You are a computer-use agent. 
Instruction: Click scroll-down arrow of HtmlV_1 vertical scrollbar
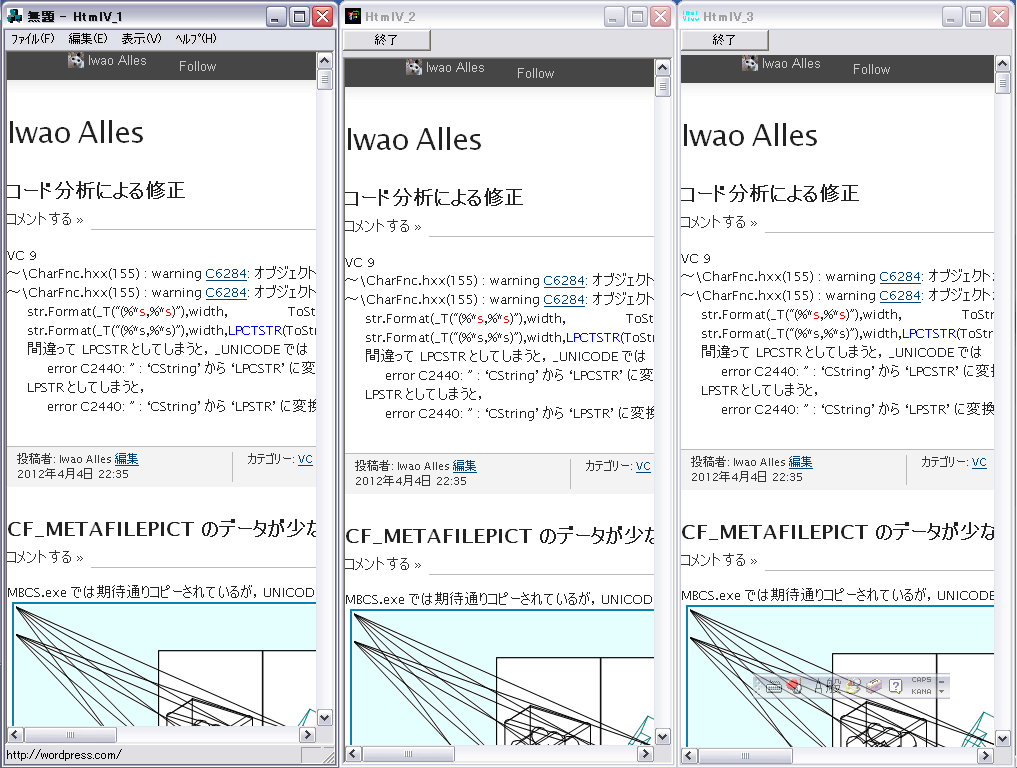324,717
